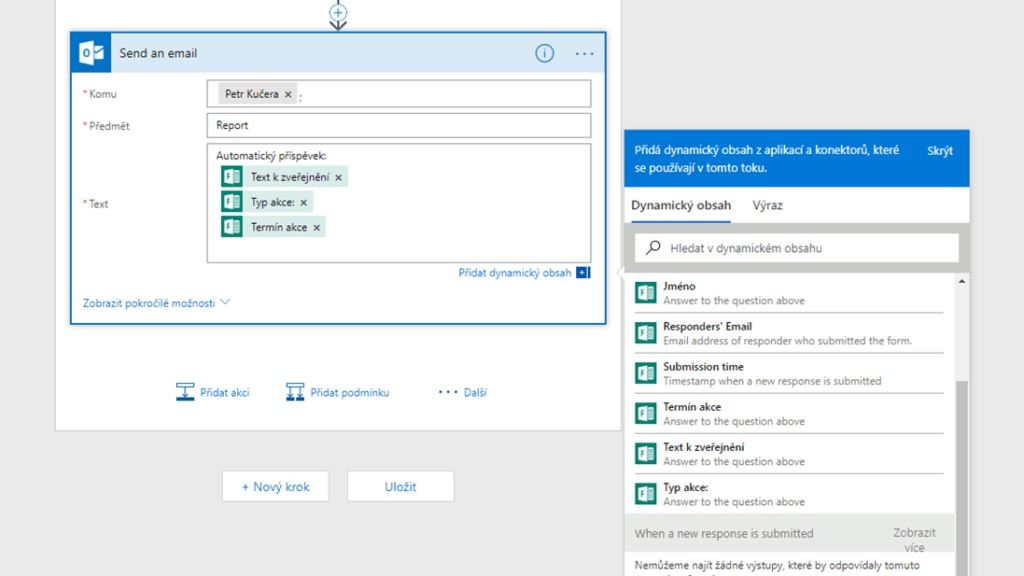Screen dimensions: 1024x576
Task: Open the three-dots menu of Send an email
Action: (x=584, y=54)
